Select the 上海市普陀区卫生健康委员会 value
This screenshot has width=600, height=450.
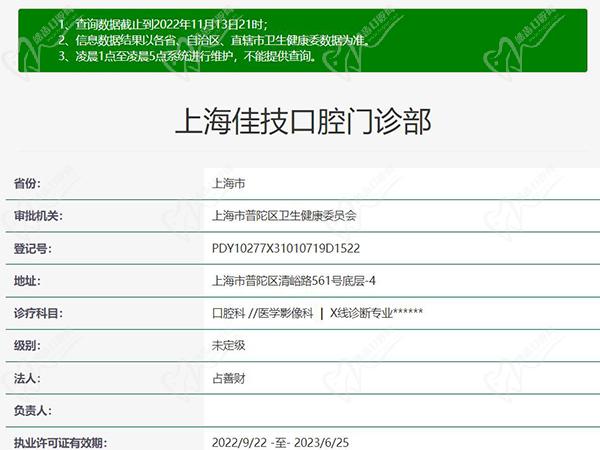point(284,216)
